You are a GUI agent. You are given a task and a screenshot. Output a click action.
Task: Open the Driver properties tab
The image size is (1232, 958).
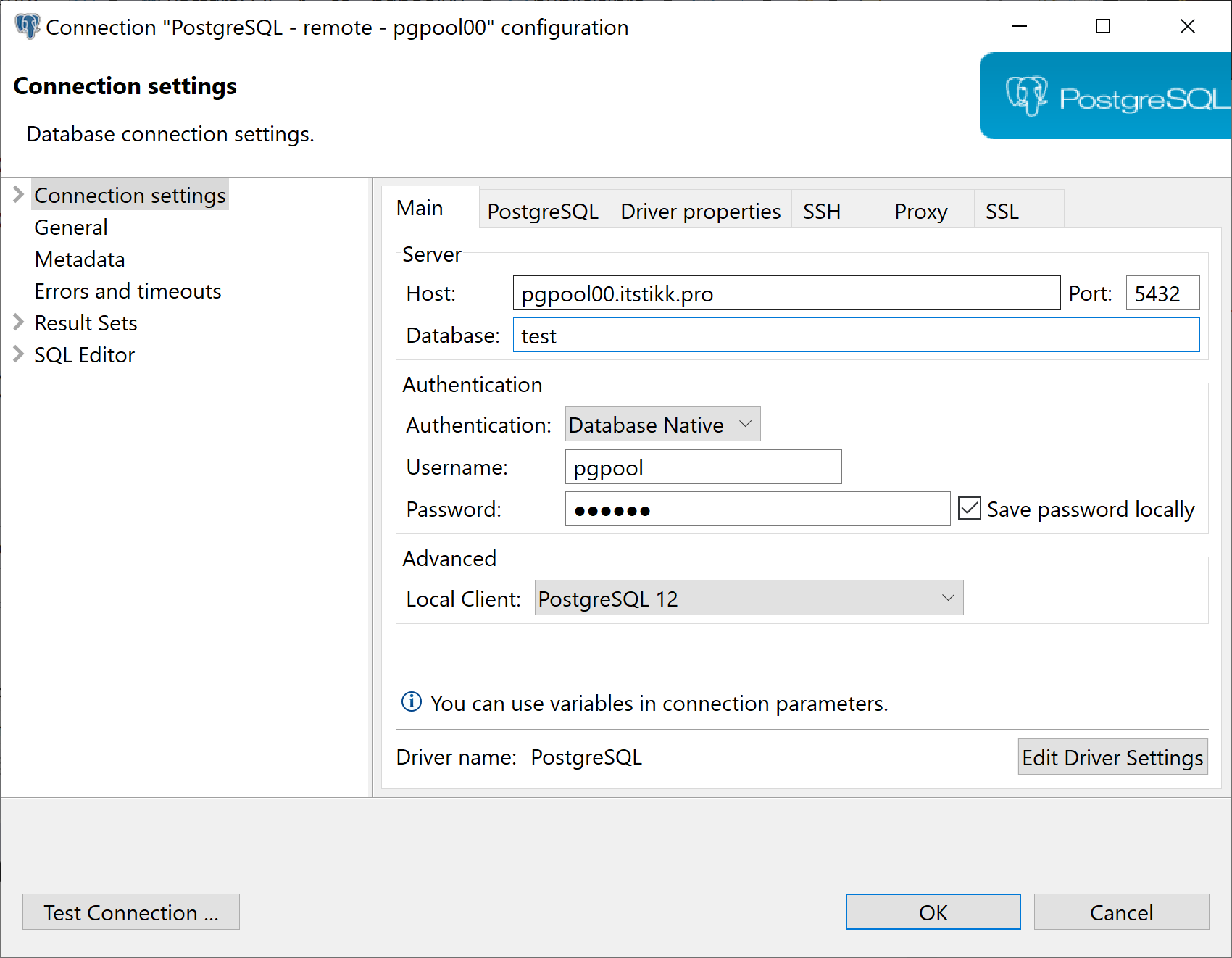tap(700, 210)
